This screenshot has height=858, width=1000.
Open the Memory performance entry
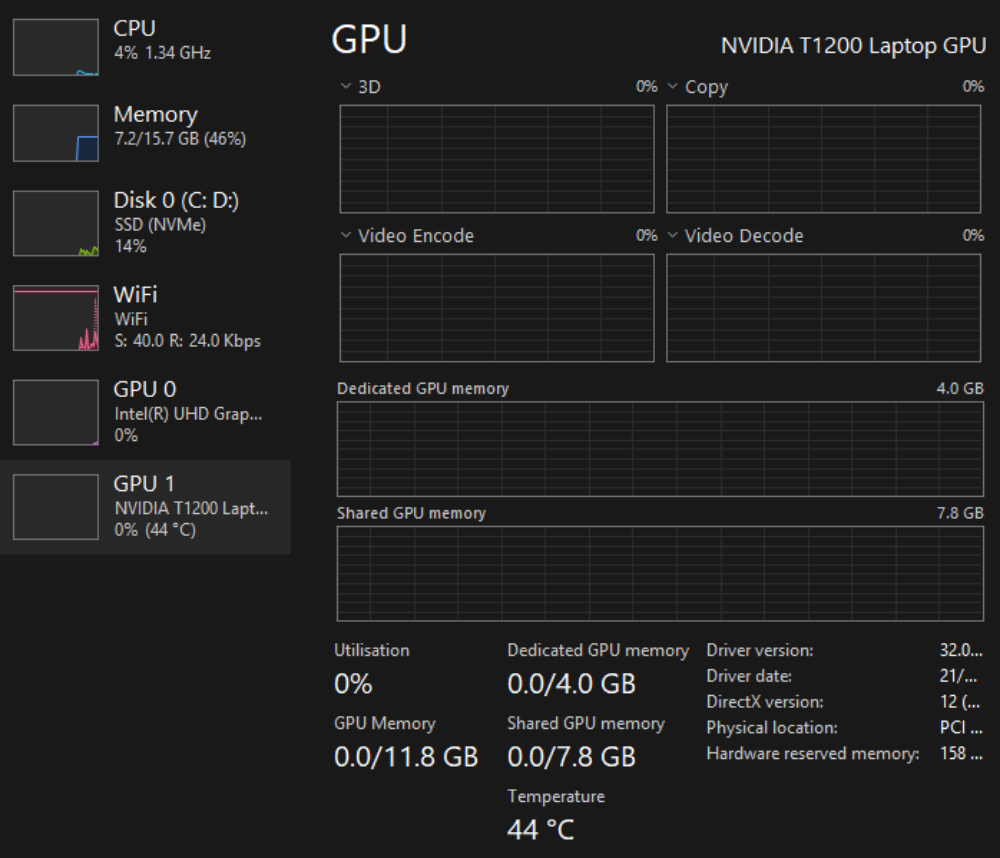(x=145, y=133)
